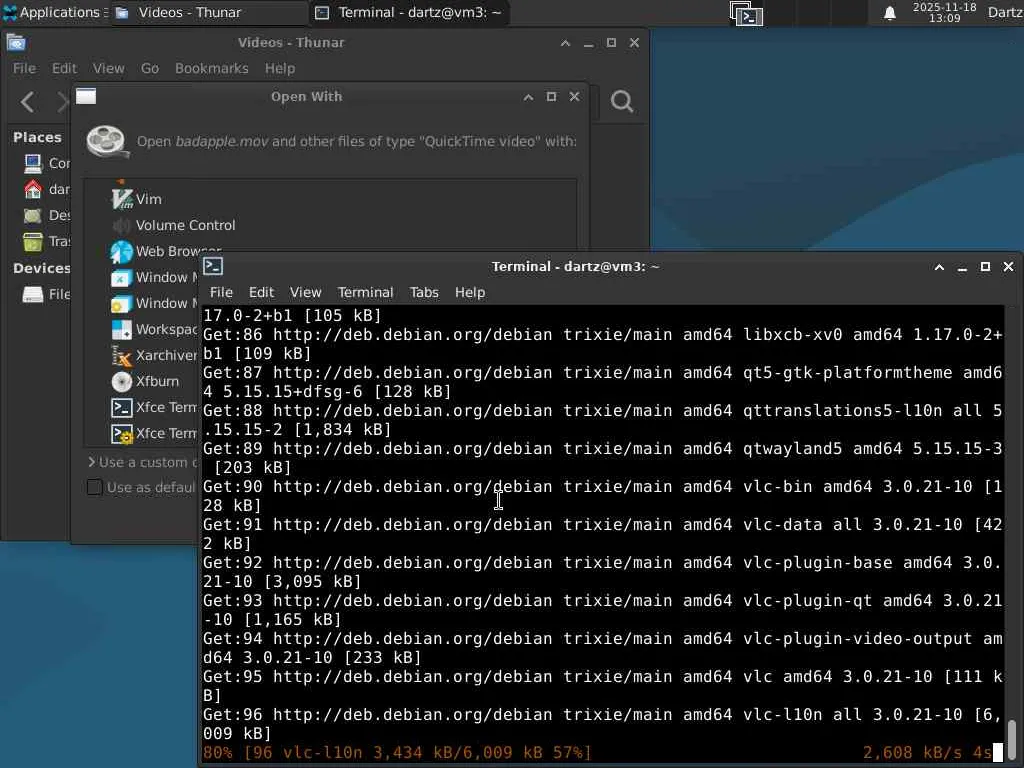Select the Xfce Terminal settings entry icon
1024x768 pixels.
121,434
